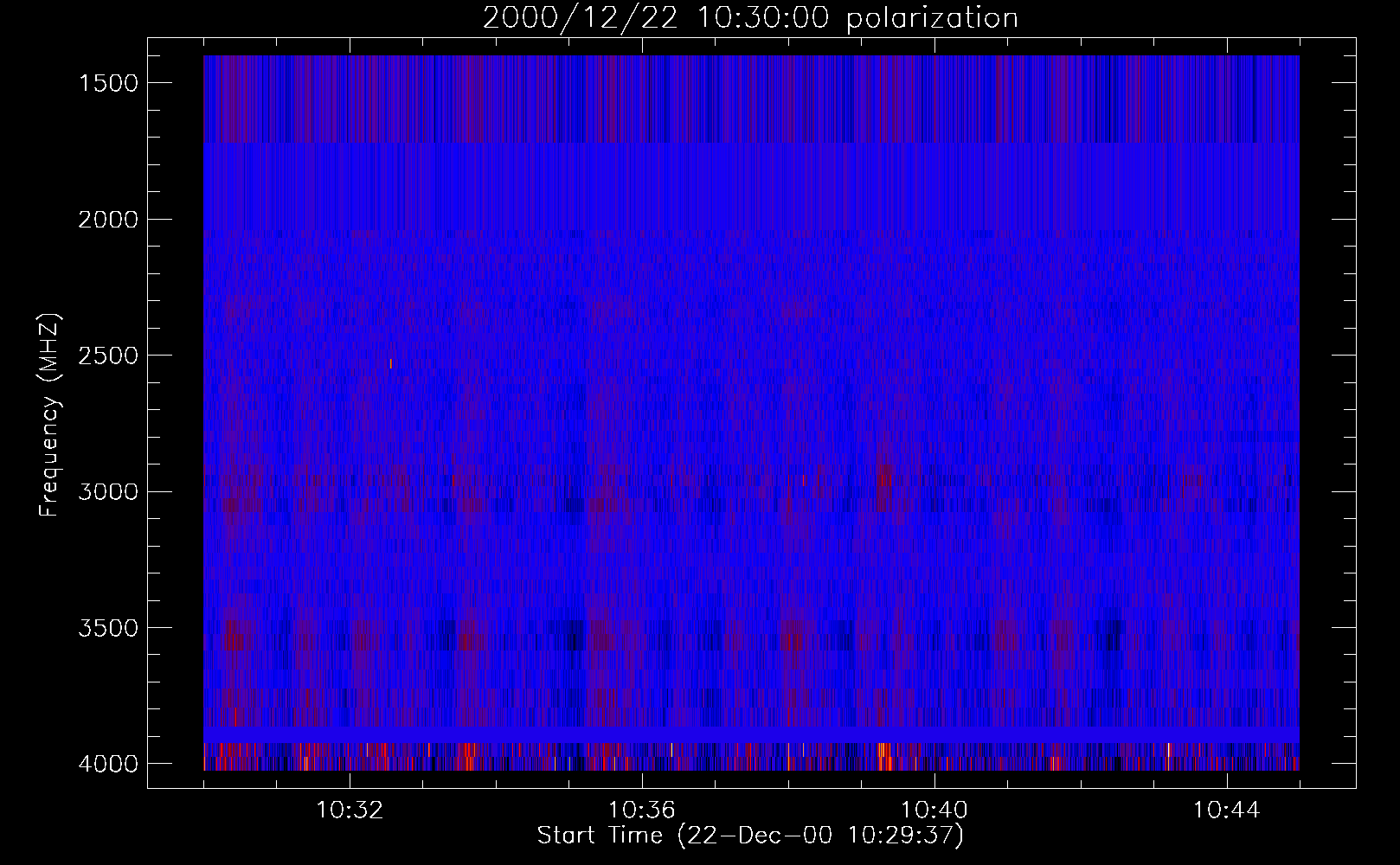Click the 'Start Time (22-Dec-00 10:29:37)' label
This screenshot has height=865, width=1400.
(x=750, y=836)
